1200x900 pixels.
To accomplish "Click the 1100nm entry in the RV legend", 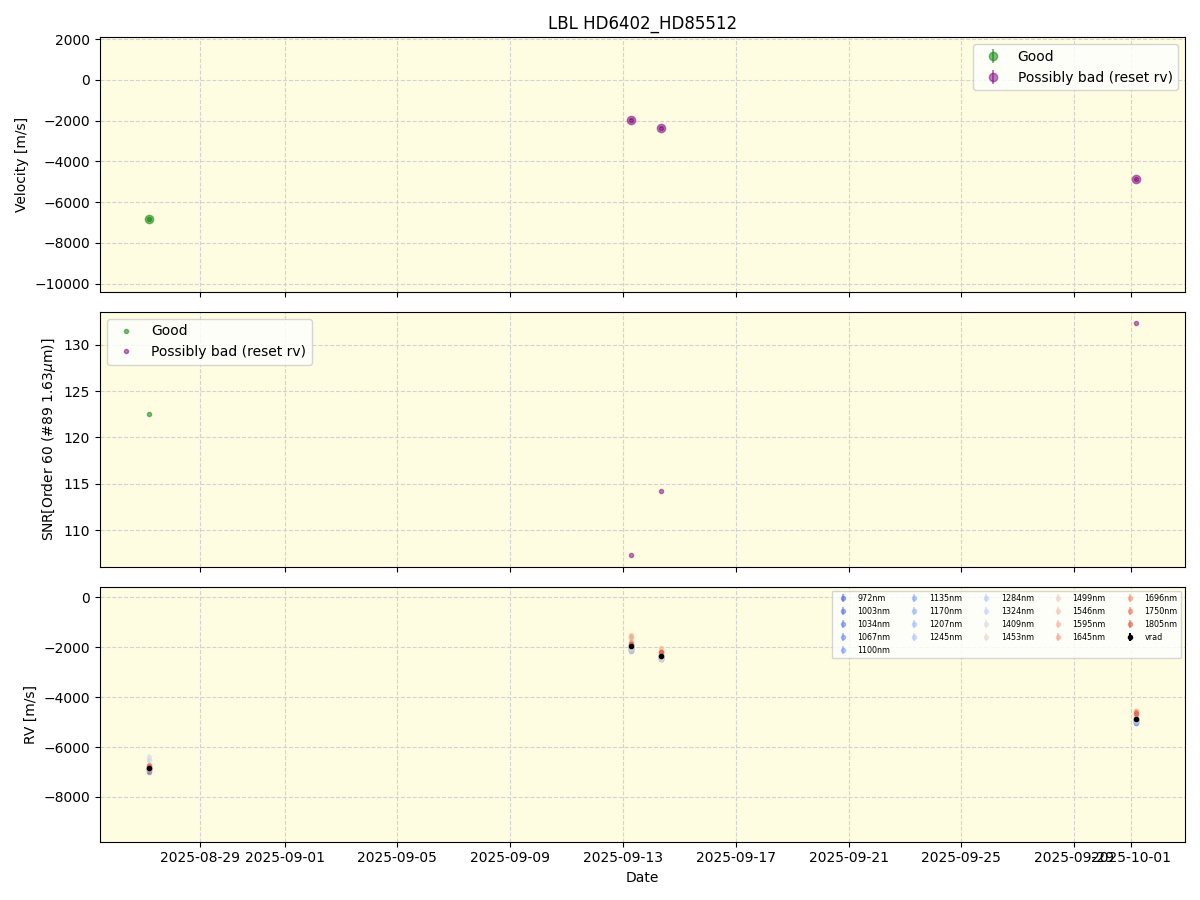I will coord(873,650).
